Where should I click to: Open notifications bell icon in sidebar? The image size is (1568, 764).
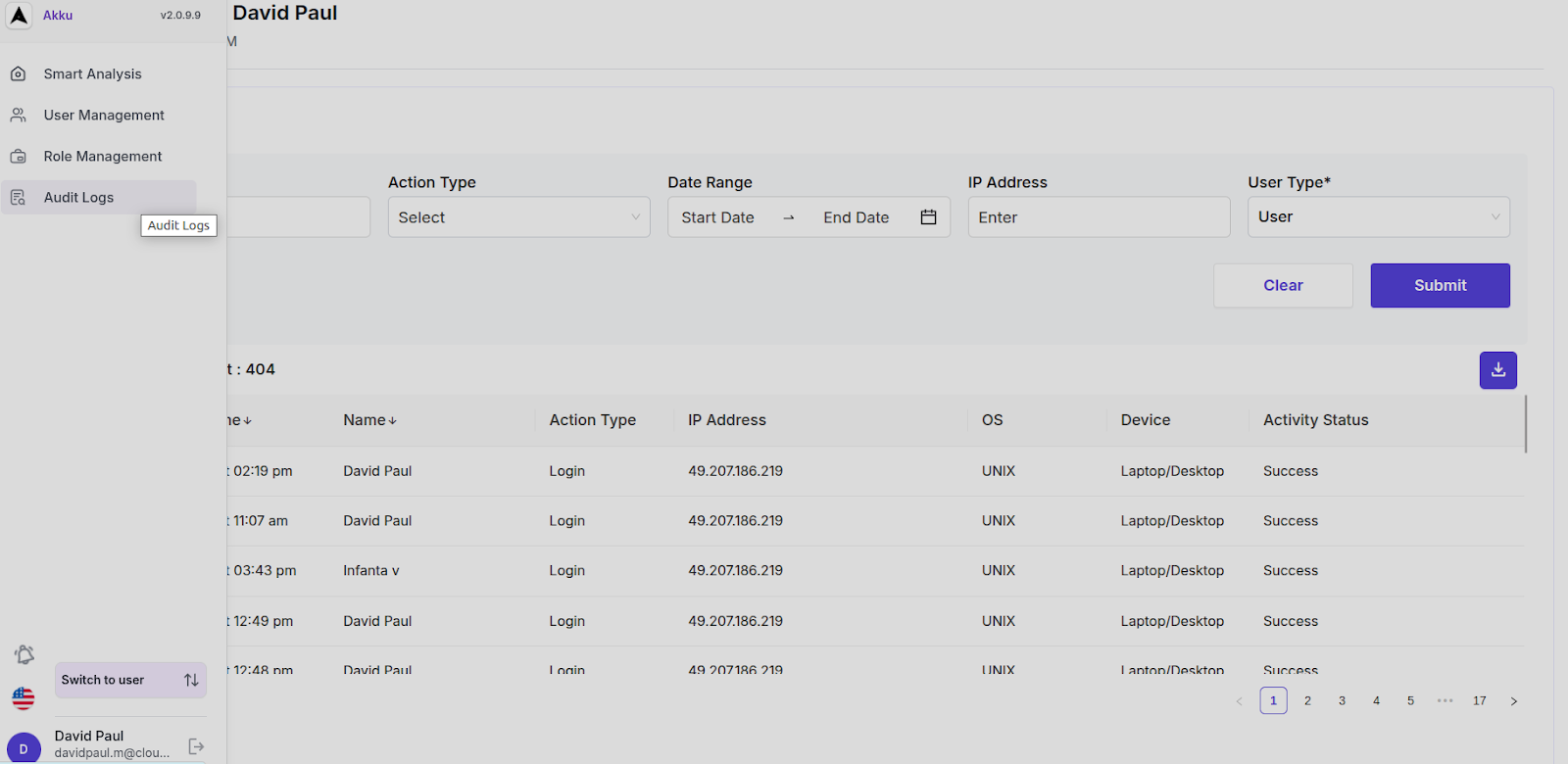click(x=24, y=654)
